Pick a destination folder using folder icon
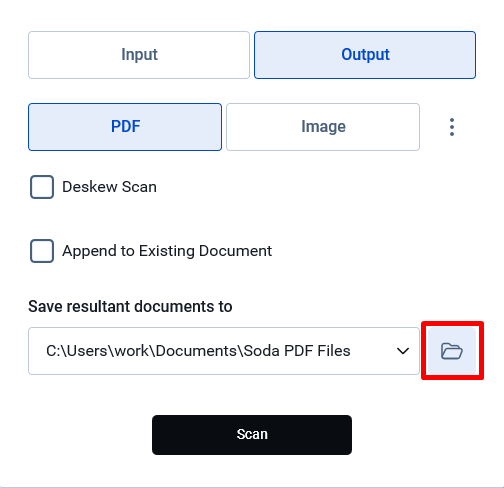This screenshot has width=504, height=488. pos(452,351)
